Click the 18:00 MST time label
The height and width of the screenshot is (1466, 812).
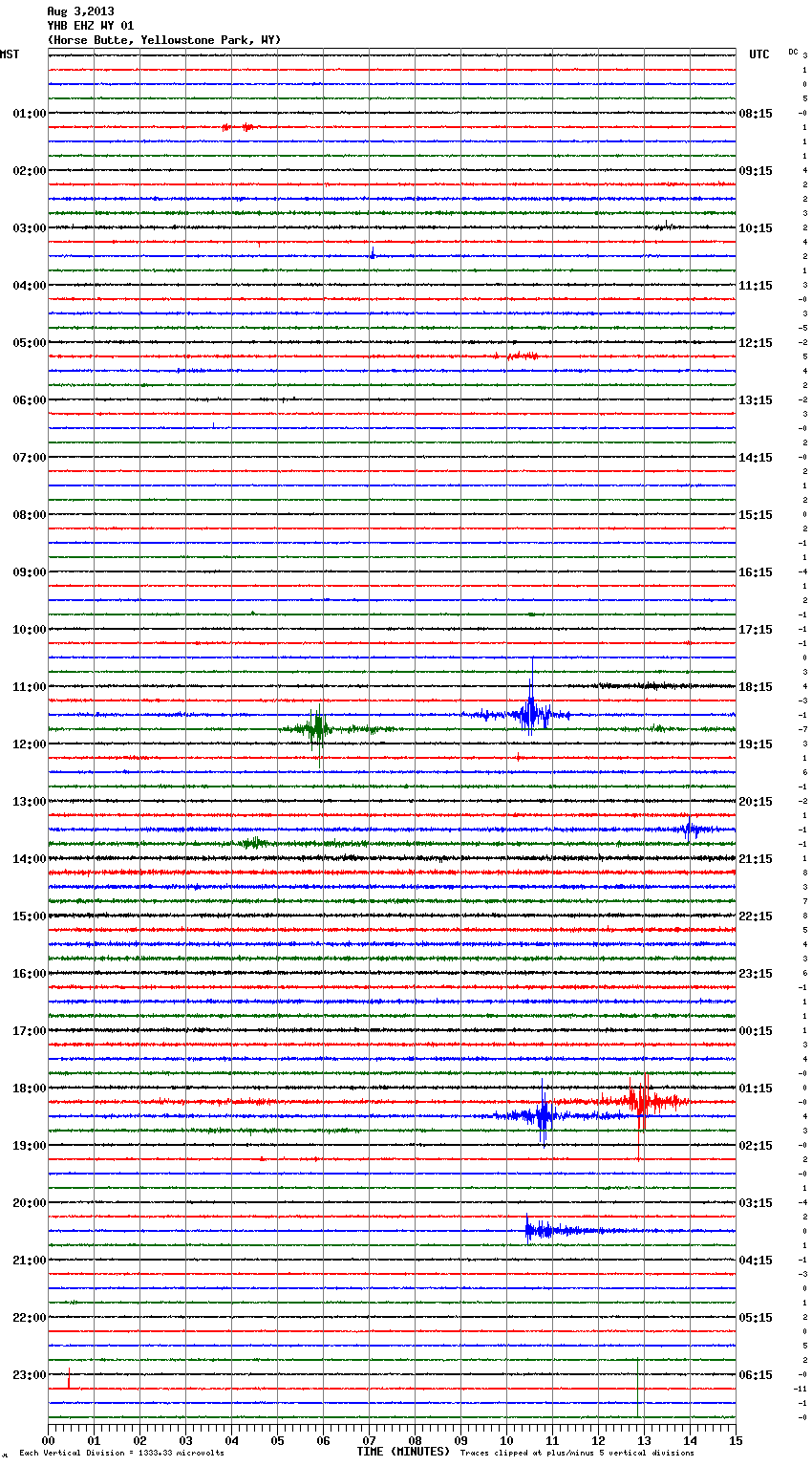(29, 1089)
